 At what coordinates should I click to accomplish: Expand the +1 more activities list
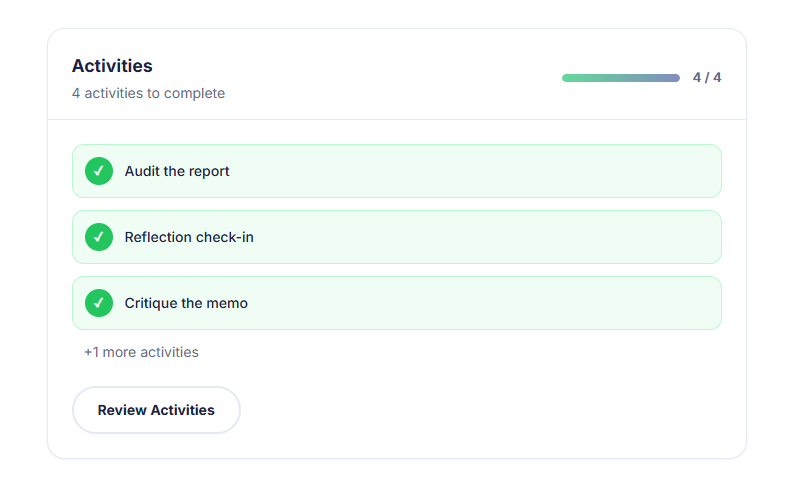[141, 352]
